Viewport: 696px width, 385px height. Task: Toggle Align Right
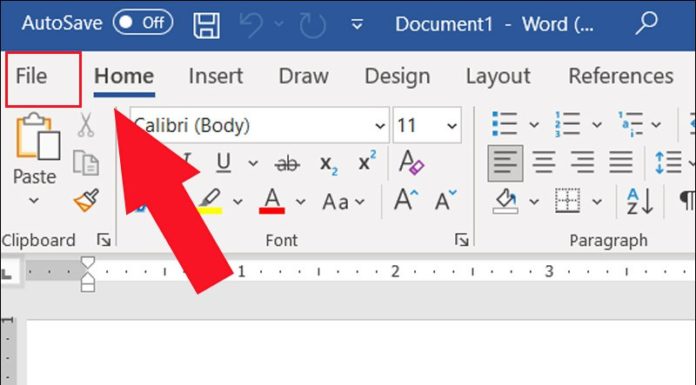click(582, 162)
